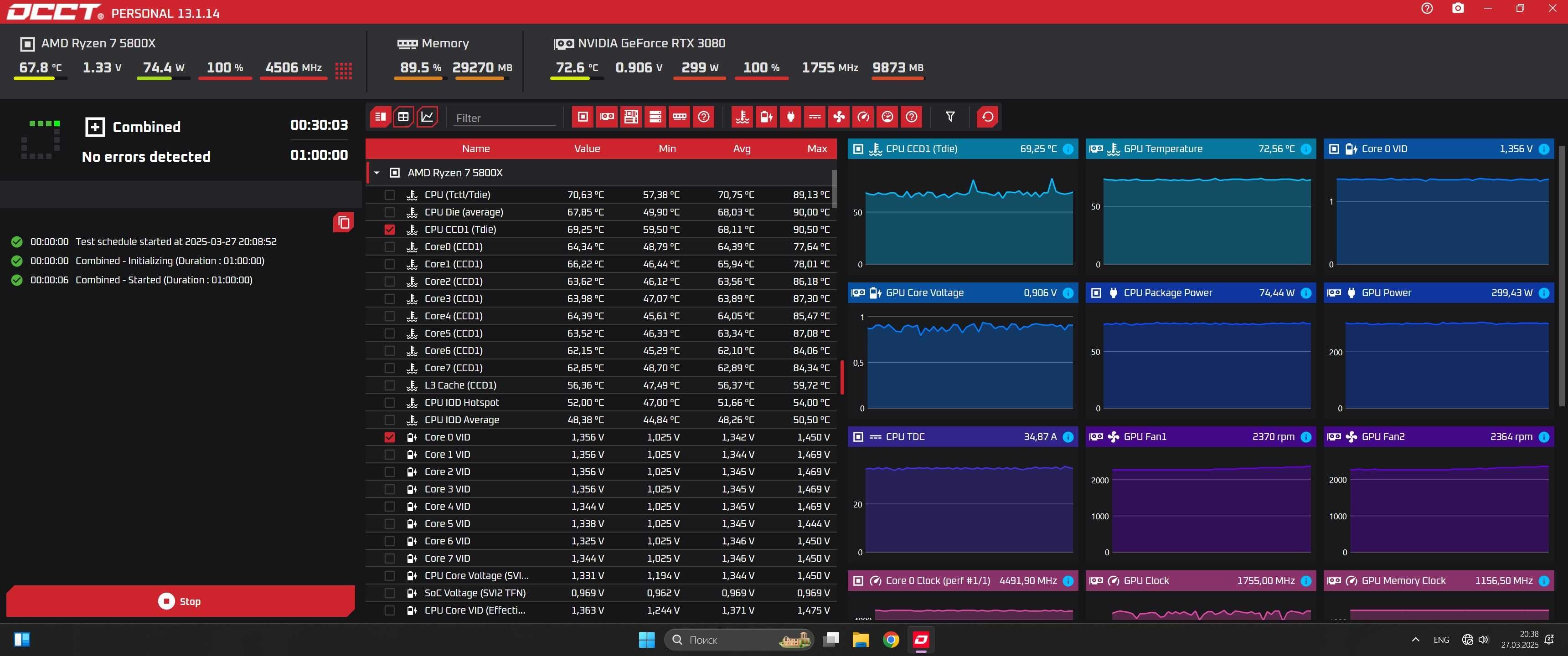Check the L3 Cache (CCD1) checkbox
The image size is (1568, 656).
point(390,386)
